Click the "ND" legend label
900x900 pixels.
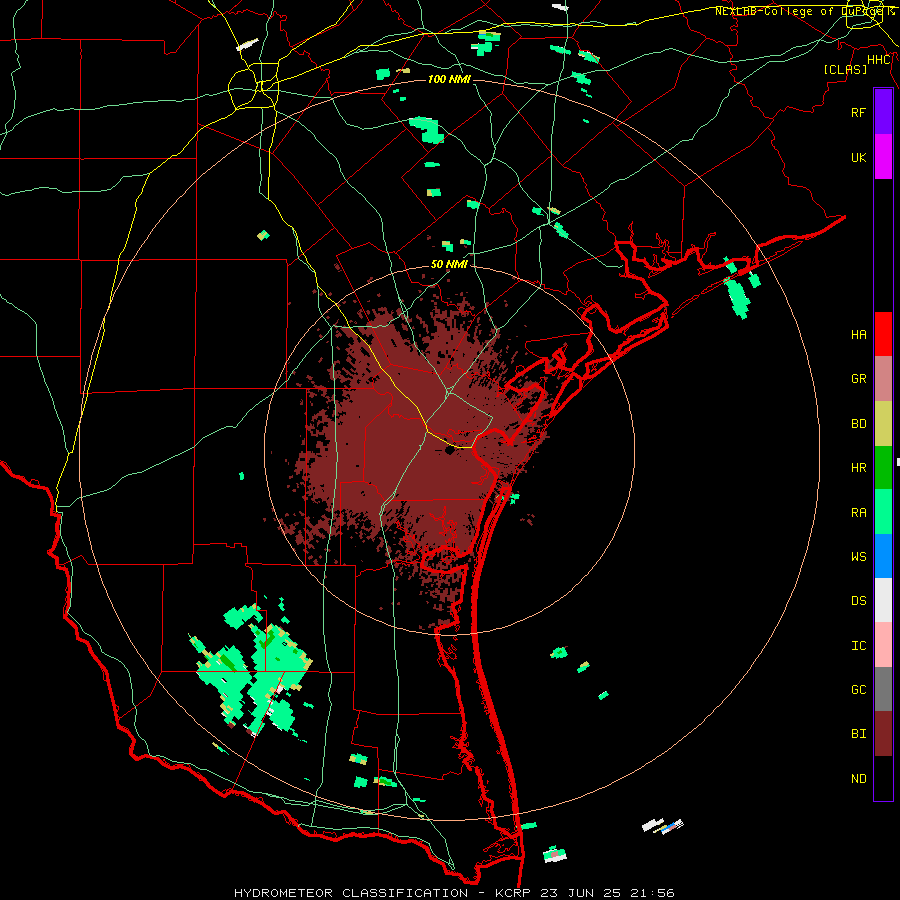click(858, 779)
